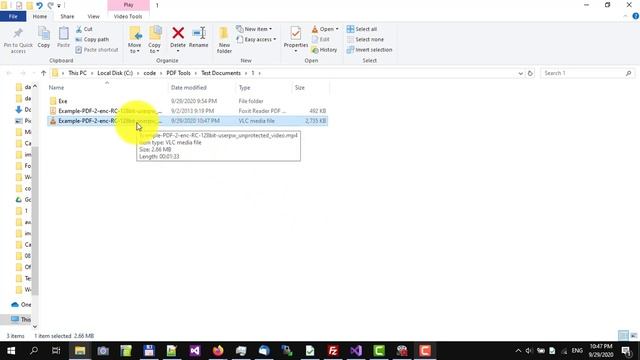Click Paste shortcut option
This screenshot has width=640, height=360.
[97, 50]
